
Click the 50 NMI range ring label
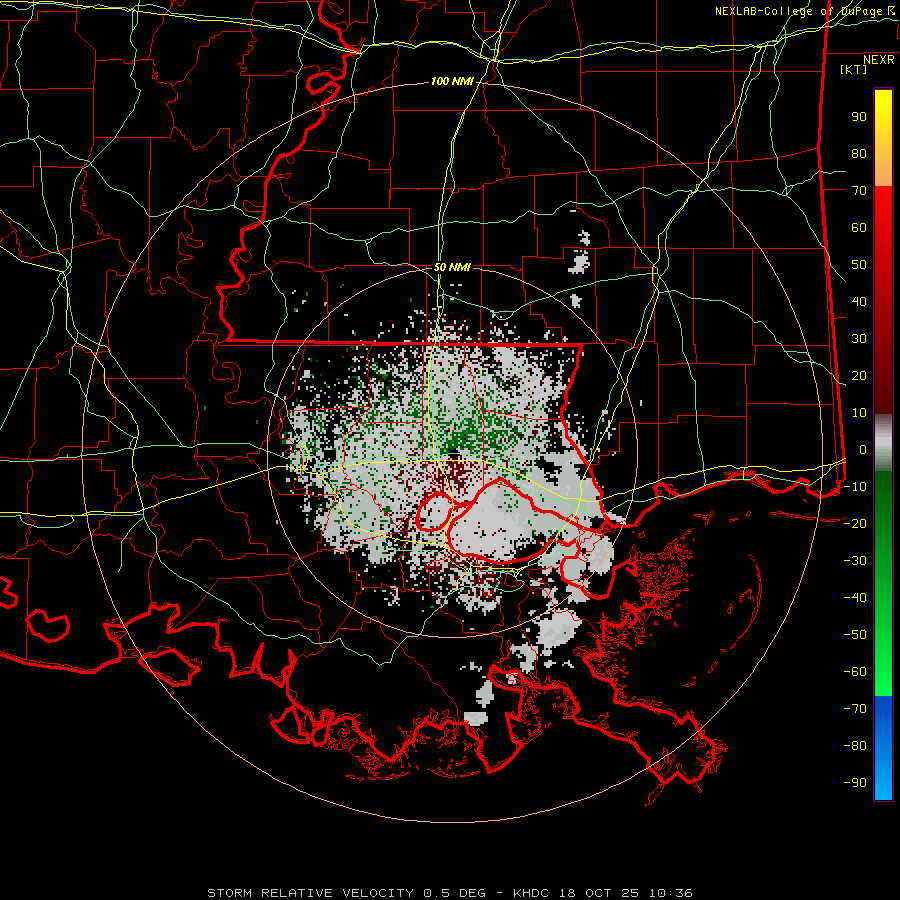click(452, 267)
